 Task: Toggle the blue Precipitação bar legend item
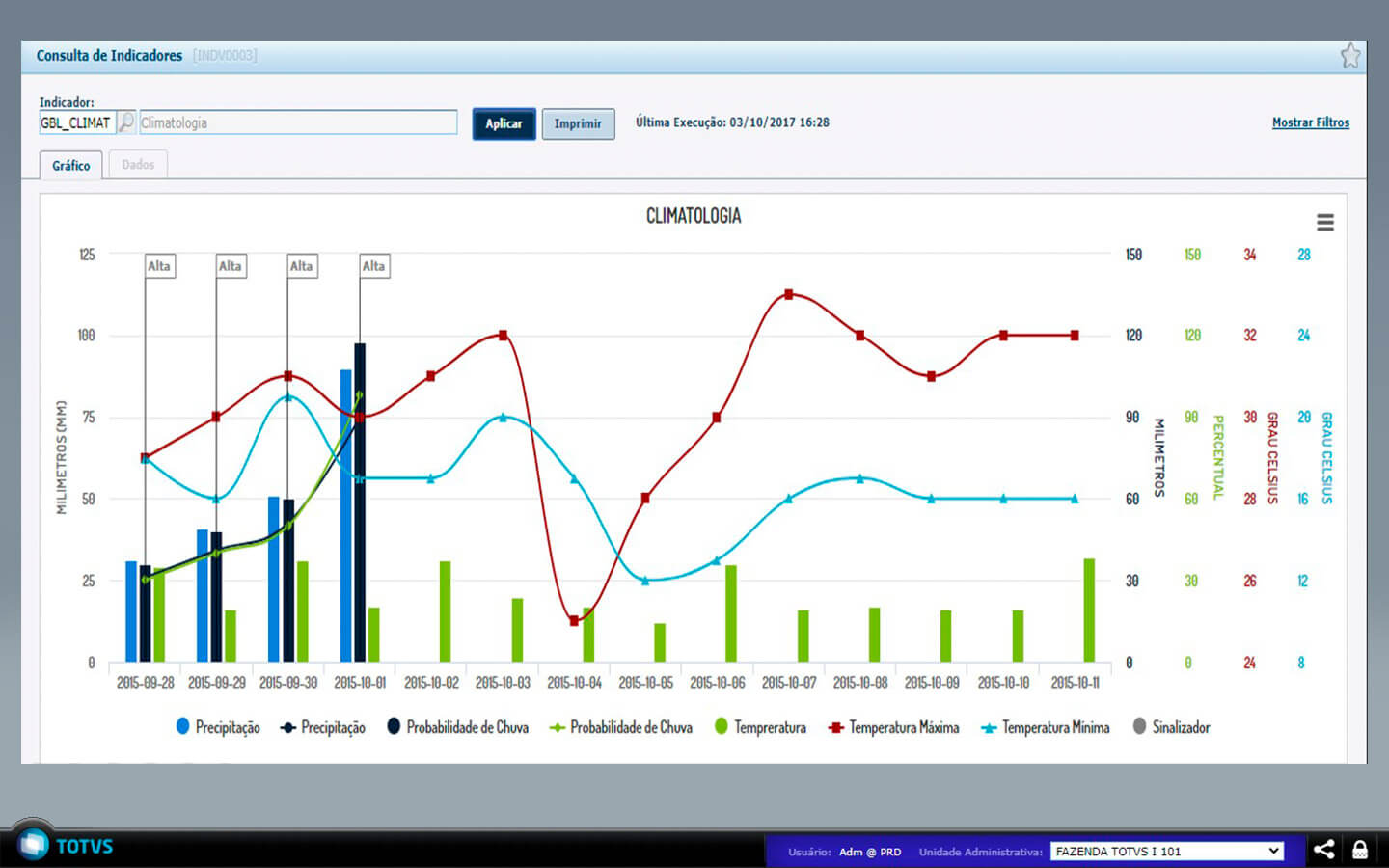pyautogui.click(x=218, y=727)
